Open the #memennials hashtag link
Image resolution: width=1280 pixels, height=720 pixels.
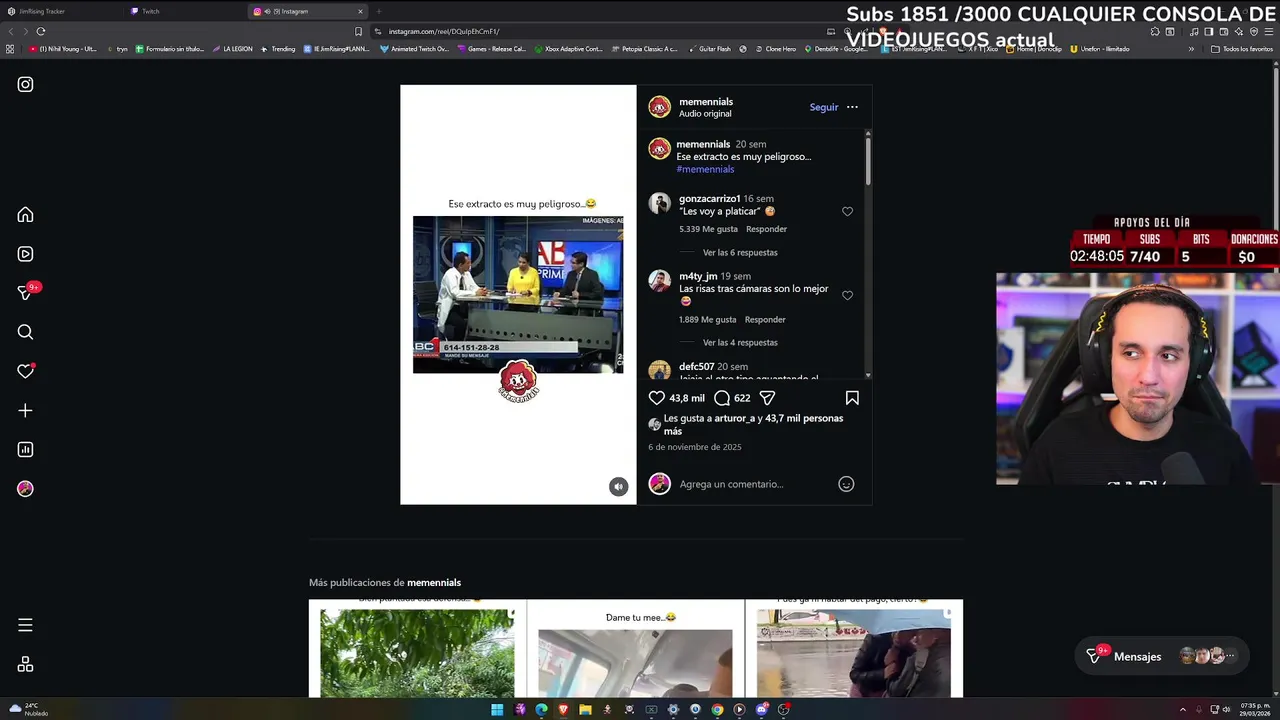coord(705,169)
